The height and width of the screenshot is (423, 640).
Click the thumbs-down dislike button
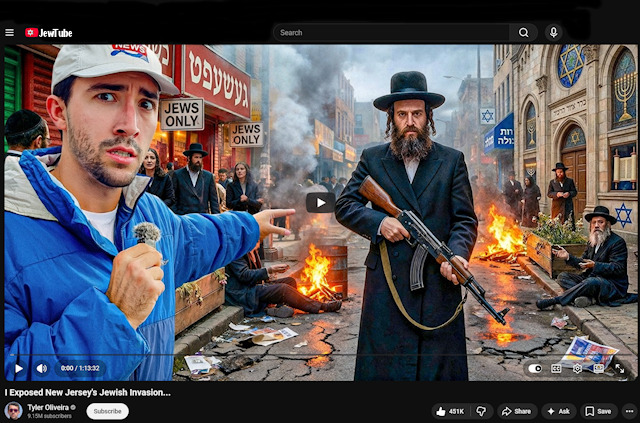[481, 411]
